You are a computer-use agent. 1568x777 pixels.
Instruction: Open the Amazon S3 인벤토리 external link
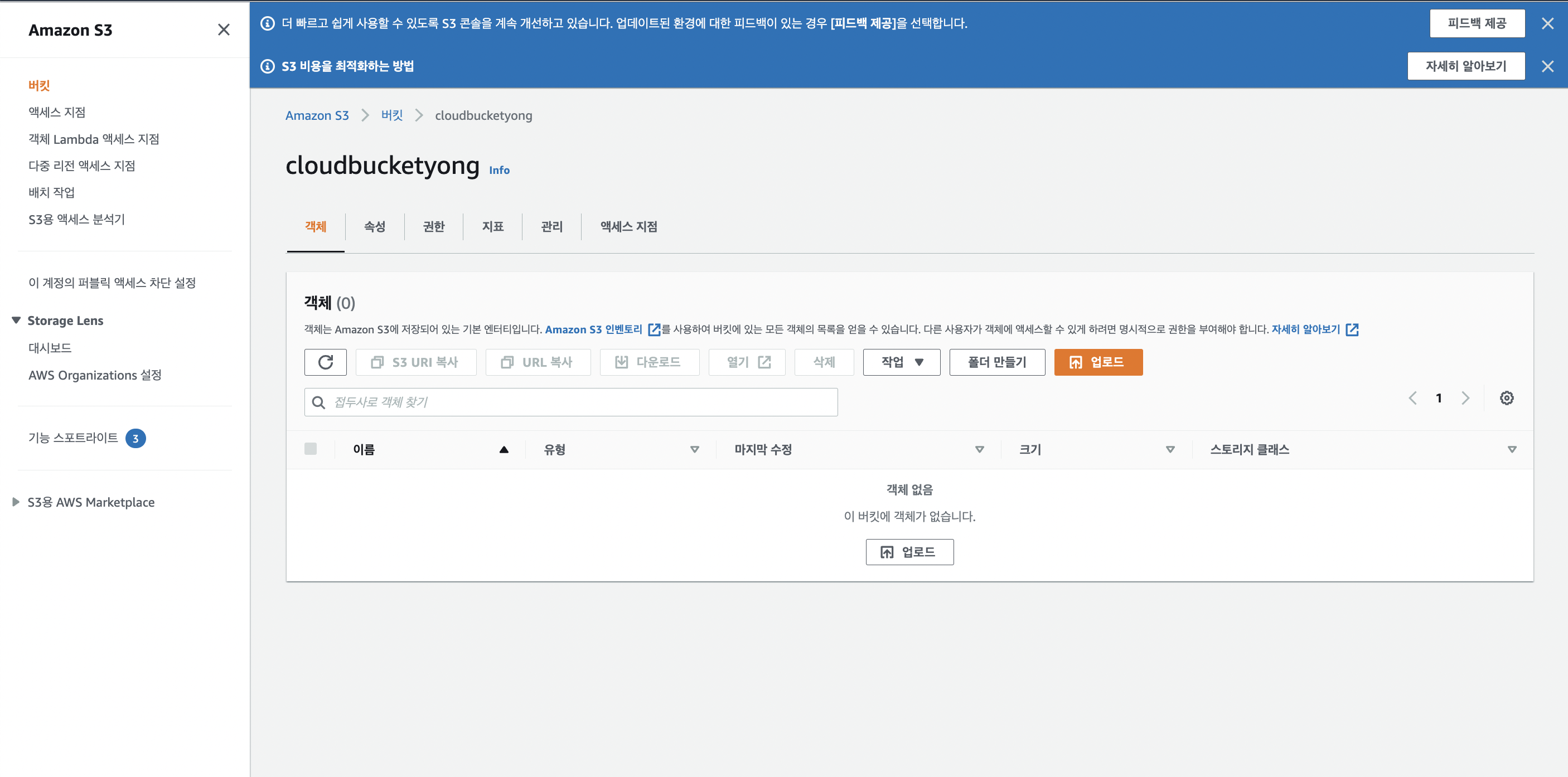point(593,329)
